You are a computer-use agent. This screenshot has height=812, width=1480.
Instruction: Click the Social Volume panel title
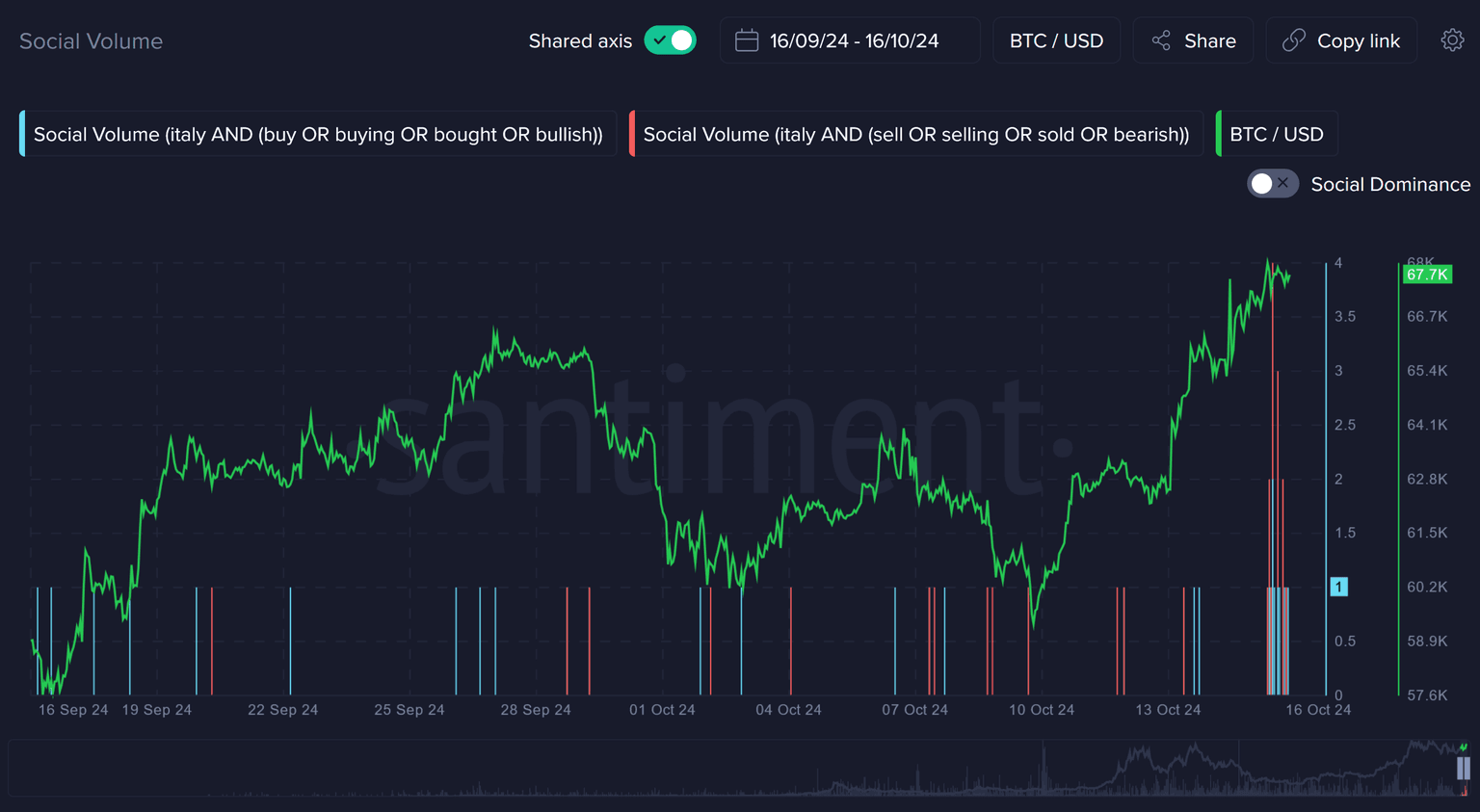(91, 40)
